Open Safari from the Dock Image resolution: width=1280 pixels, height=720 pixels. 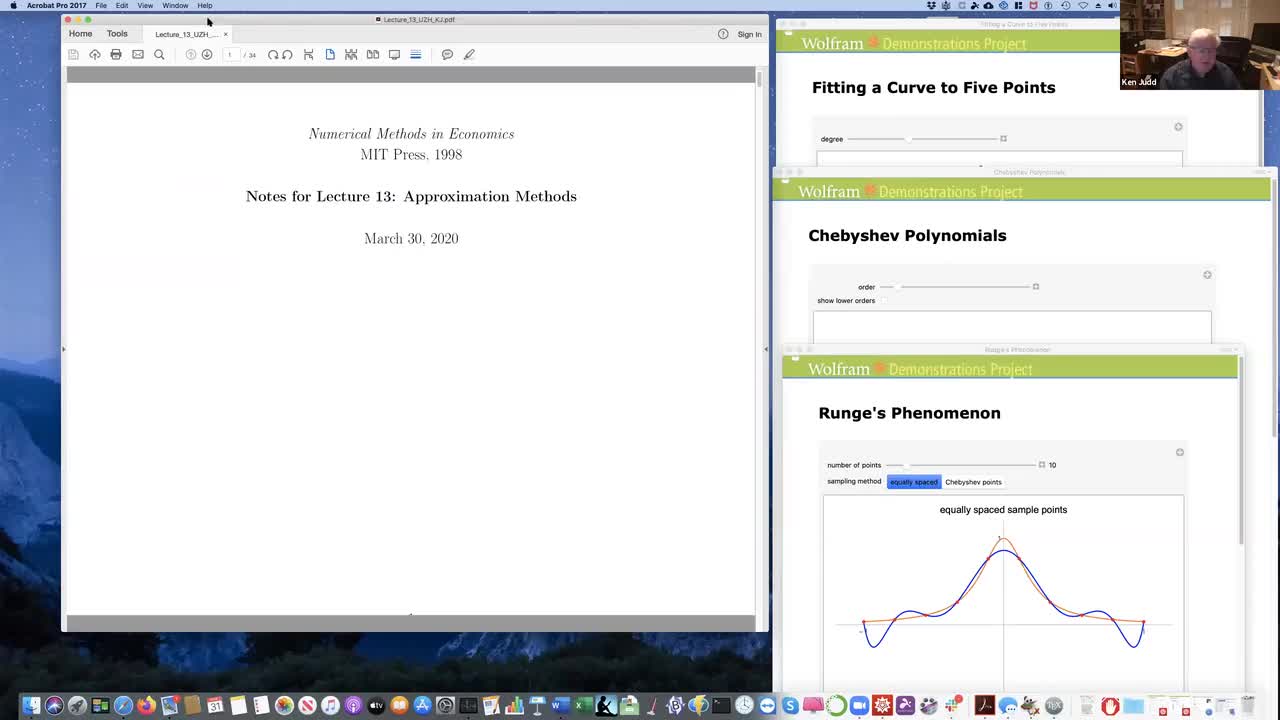(x=123, y=706)
